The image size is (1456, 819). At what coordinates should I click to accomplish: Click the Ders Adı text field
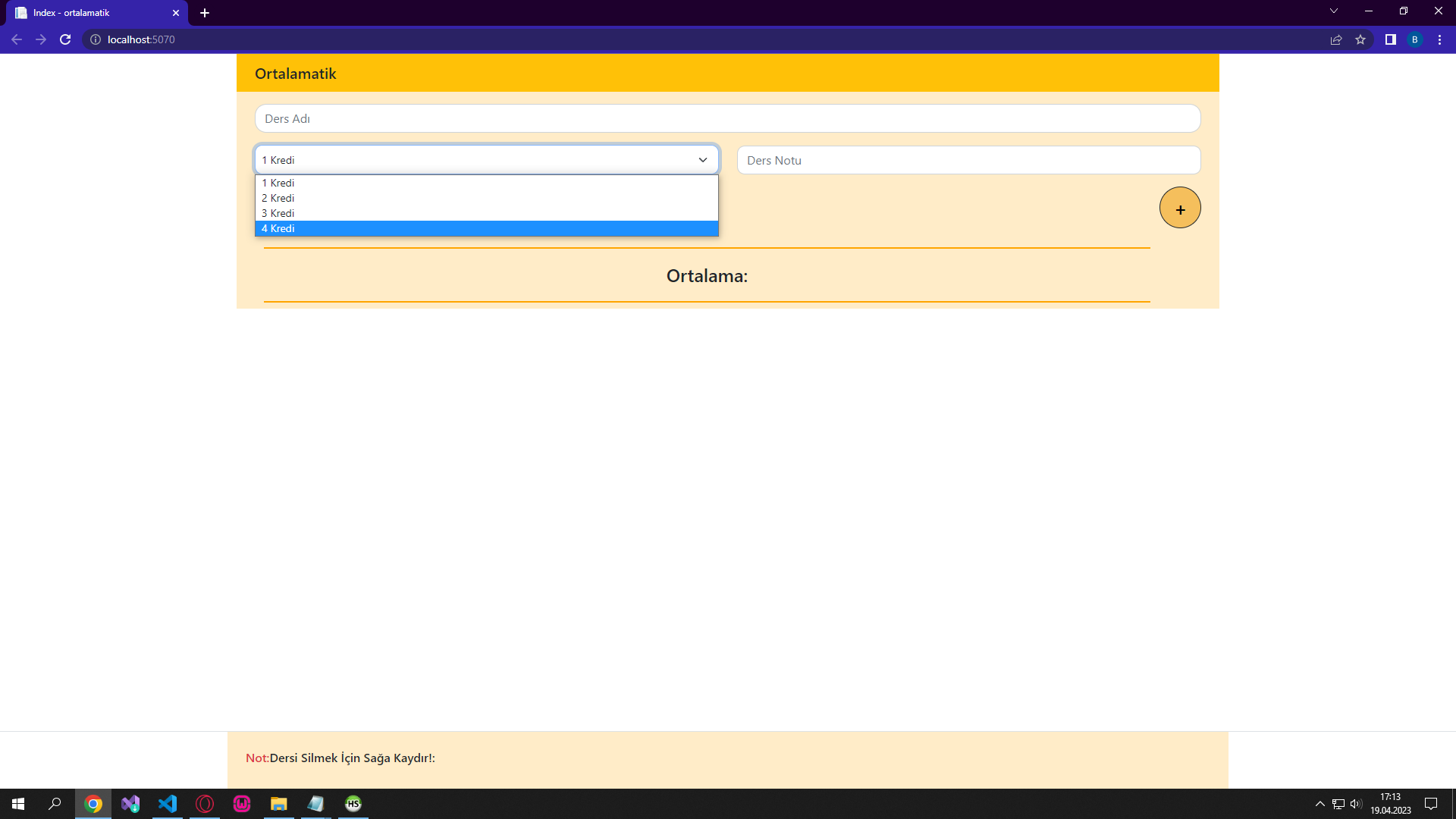tap(727, 118)
